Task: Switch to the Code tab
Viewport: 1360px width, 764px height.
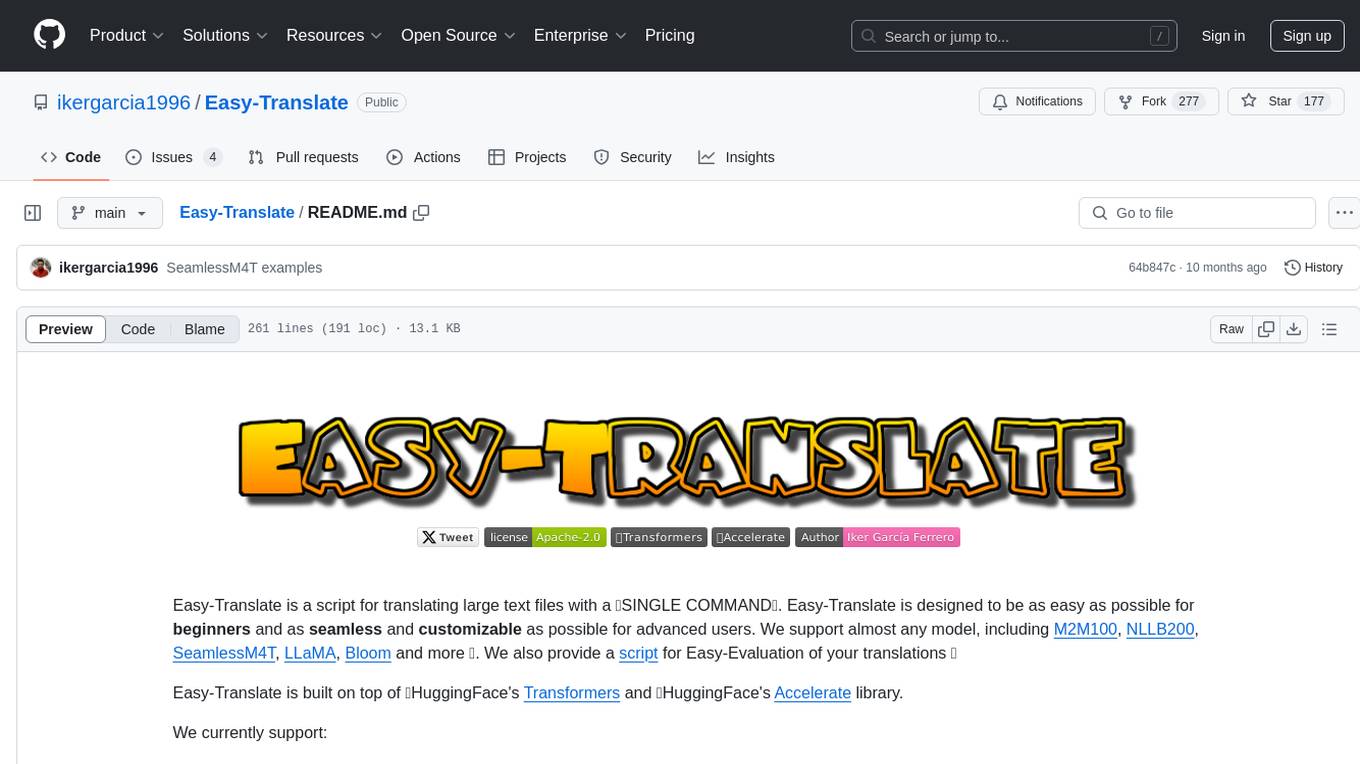Action: click(71, 157)
